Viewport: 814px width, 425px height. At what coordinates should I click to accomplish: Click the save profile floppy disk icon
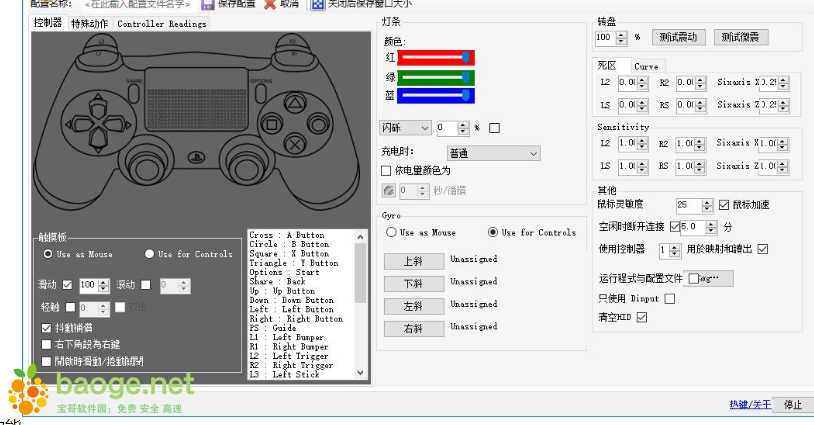pos(208,4)
